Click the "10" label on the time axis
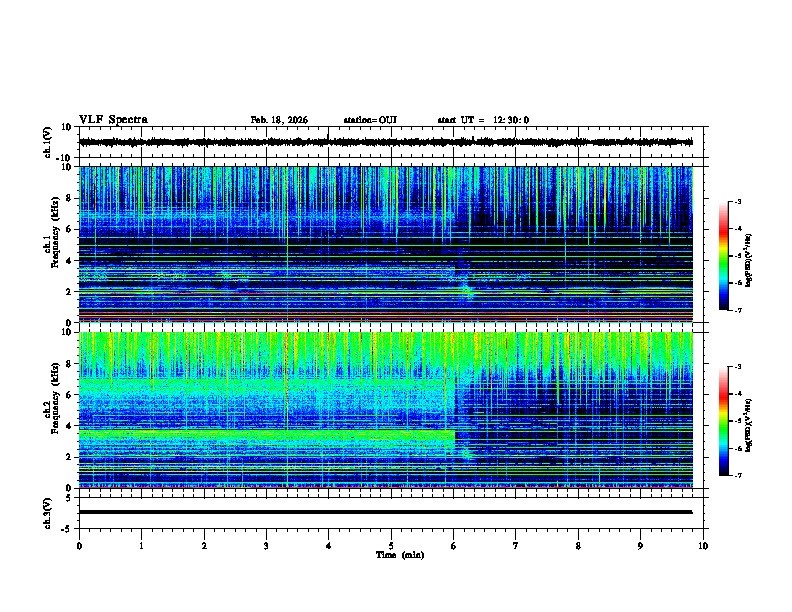The height and width of the screenshot is (612, 792). (703, 546)
